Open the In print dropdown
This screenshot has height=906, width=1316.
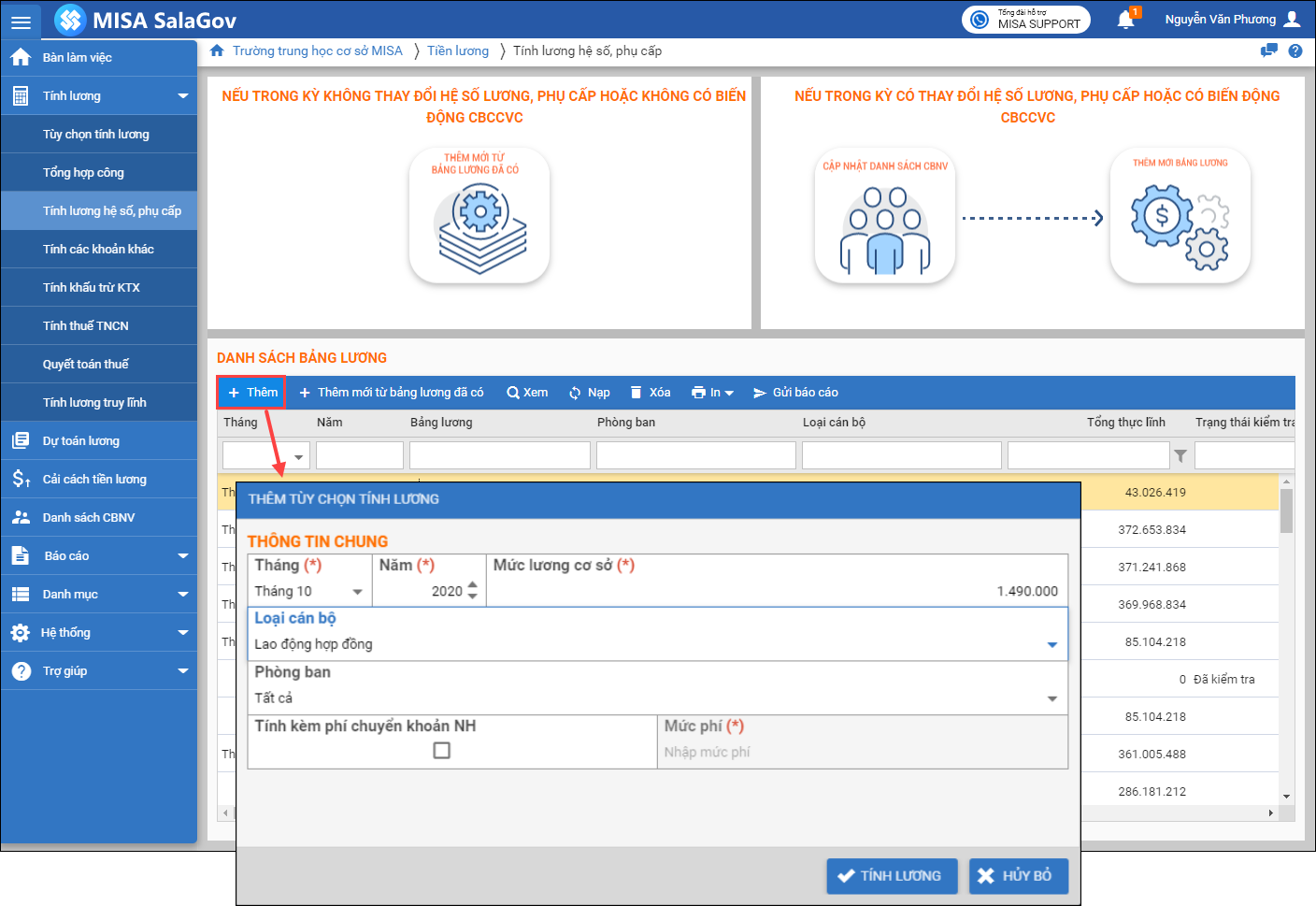click(x=712, y=393)
